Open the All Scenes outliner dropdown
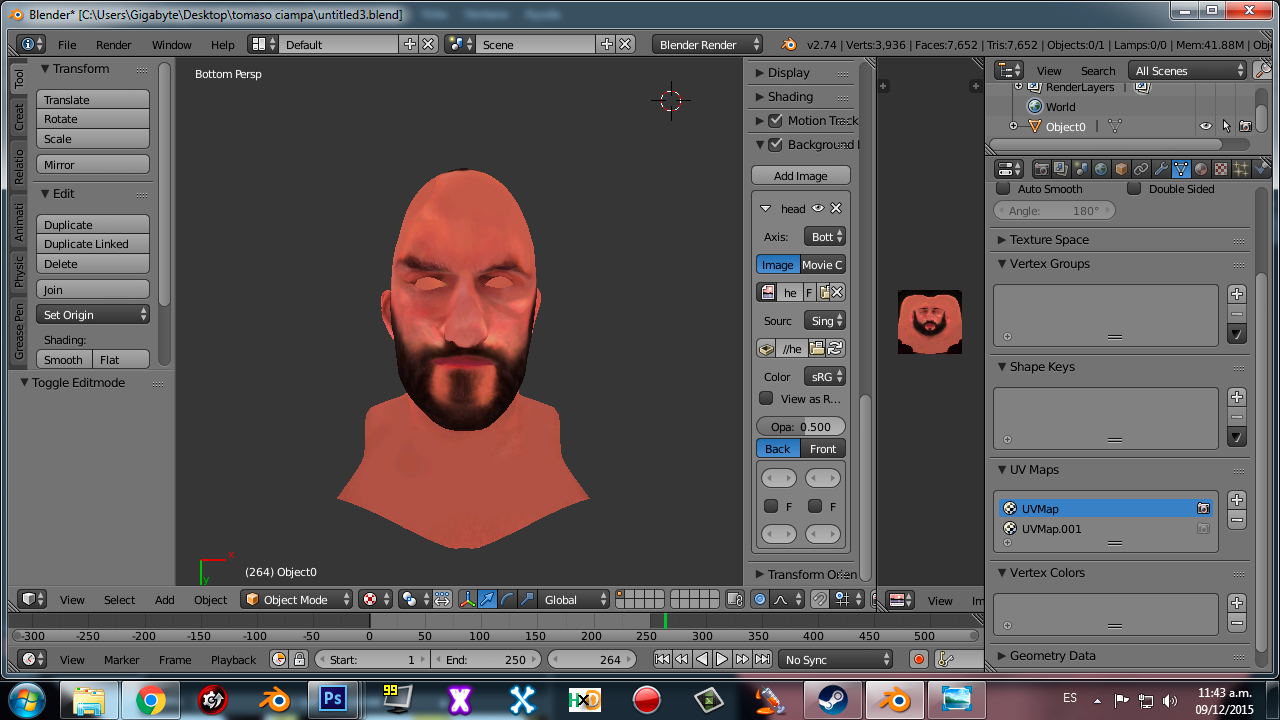The width and height of the screenshot is (1280, 720). [1187, 70]
